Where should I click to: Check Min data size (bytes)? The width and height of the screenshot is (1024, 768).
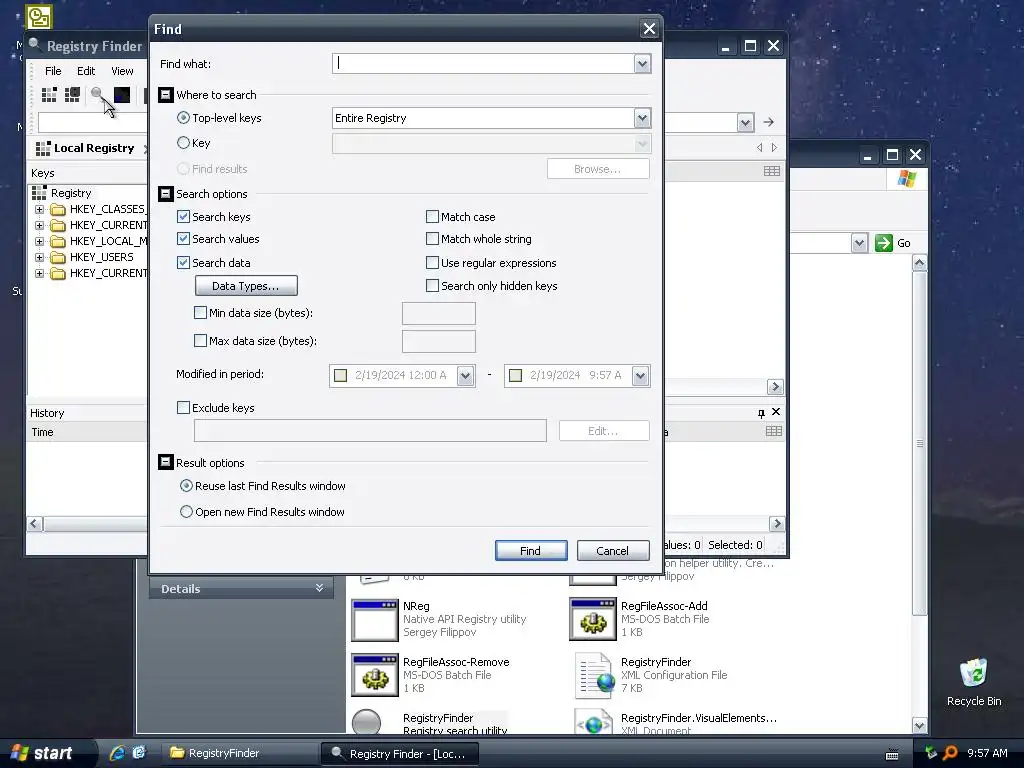point(200,313)
